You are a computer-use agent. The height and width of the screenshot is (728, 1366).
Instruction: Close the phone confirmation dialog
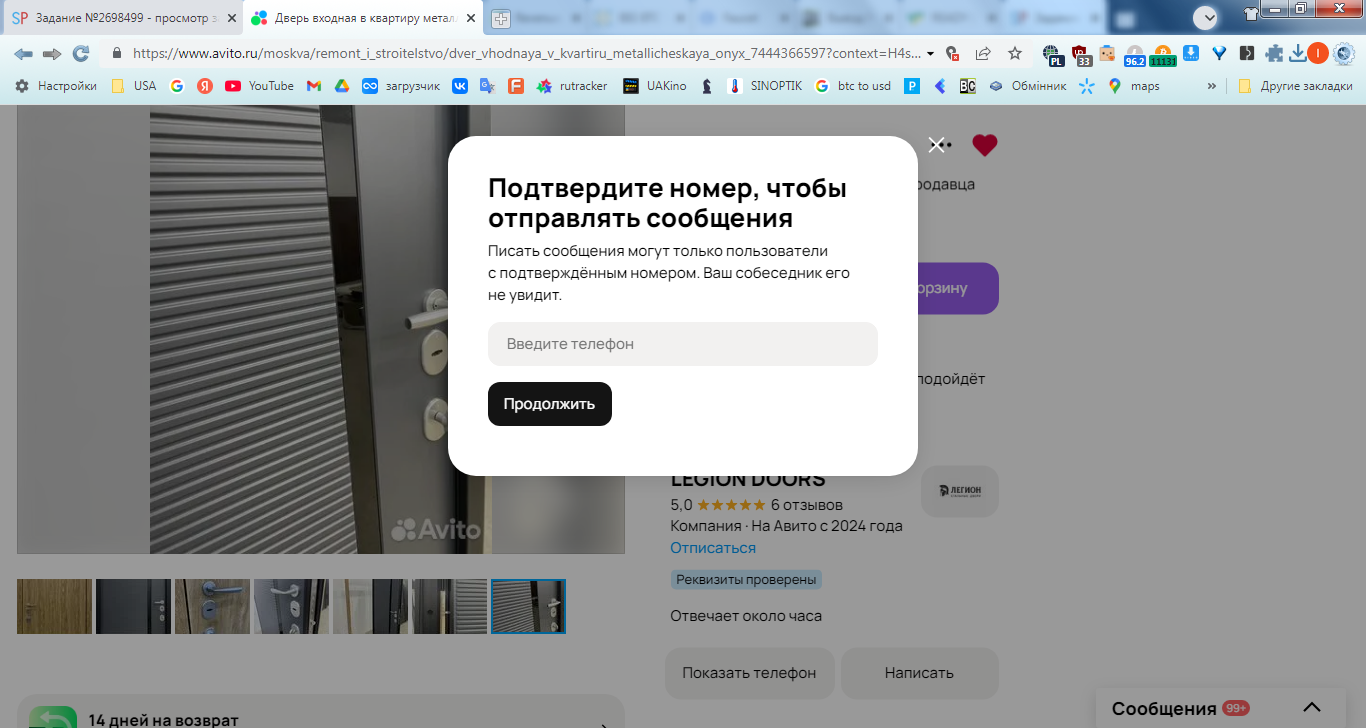936,145
